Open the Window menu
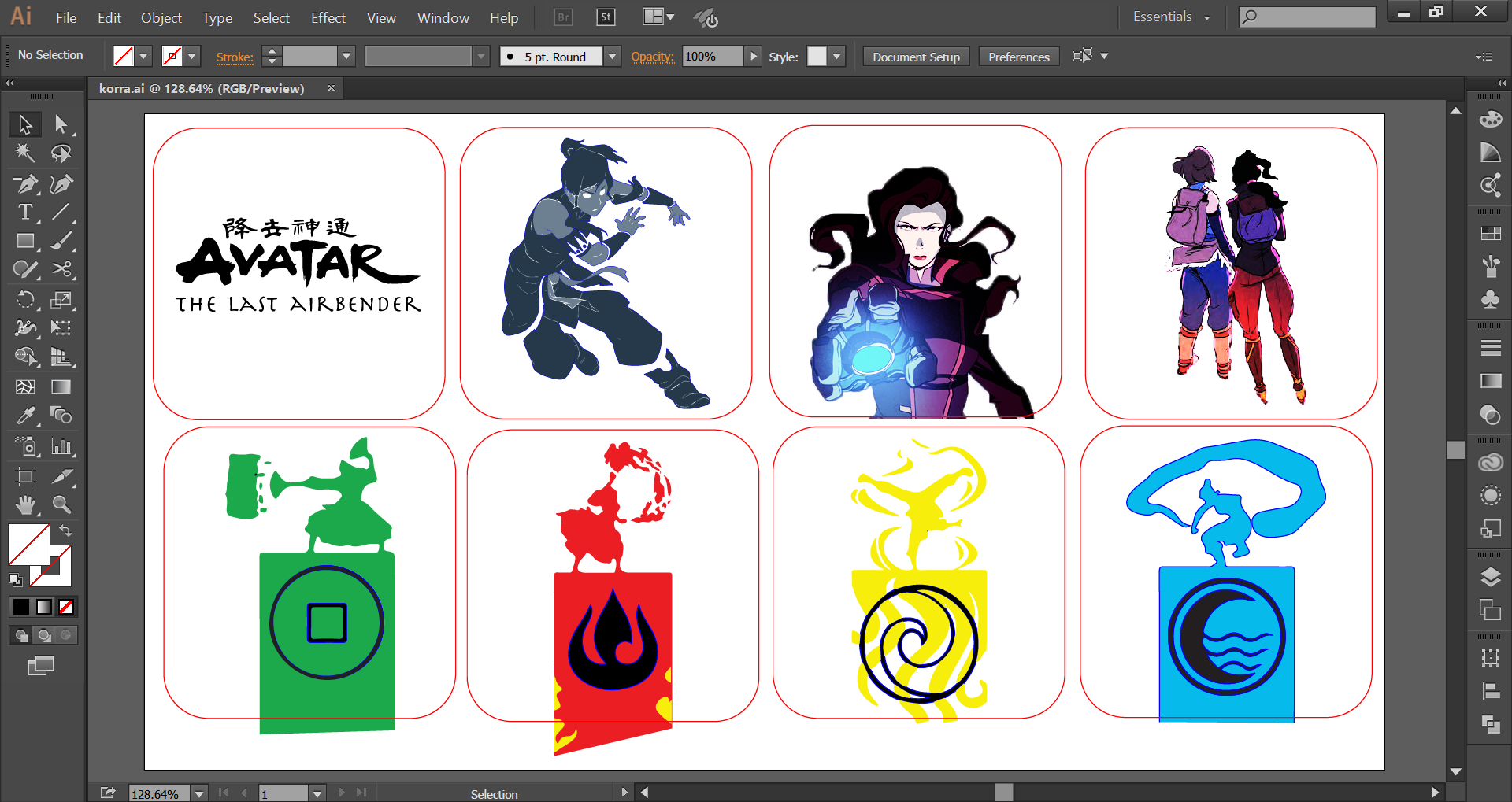 click(443, 17)
